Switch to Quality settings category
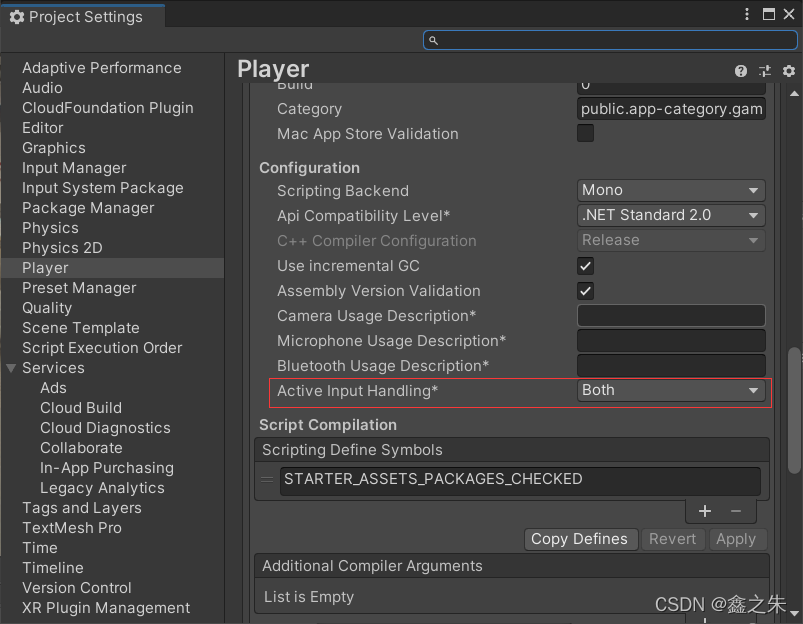The height and width of the screenshot is (624, 803). pos(46,307)
